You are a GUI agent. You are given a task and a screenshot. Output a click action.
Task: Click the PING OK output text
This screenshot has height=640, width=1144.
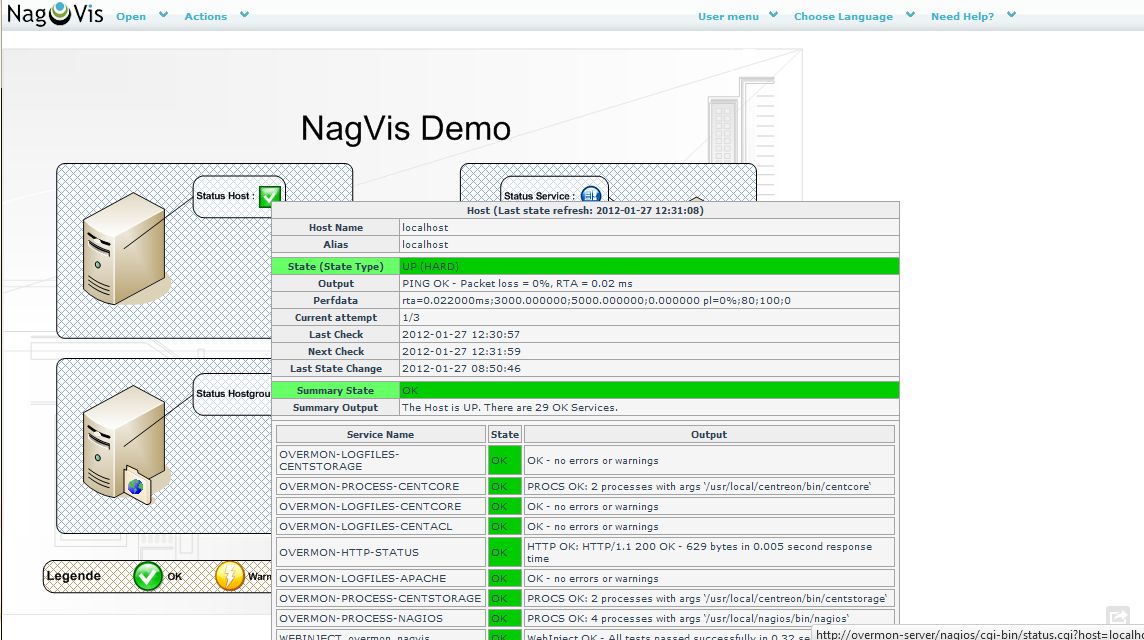517,283
